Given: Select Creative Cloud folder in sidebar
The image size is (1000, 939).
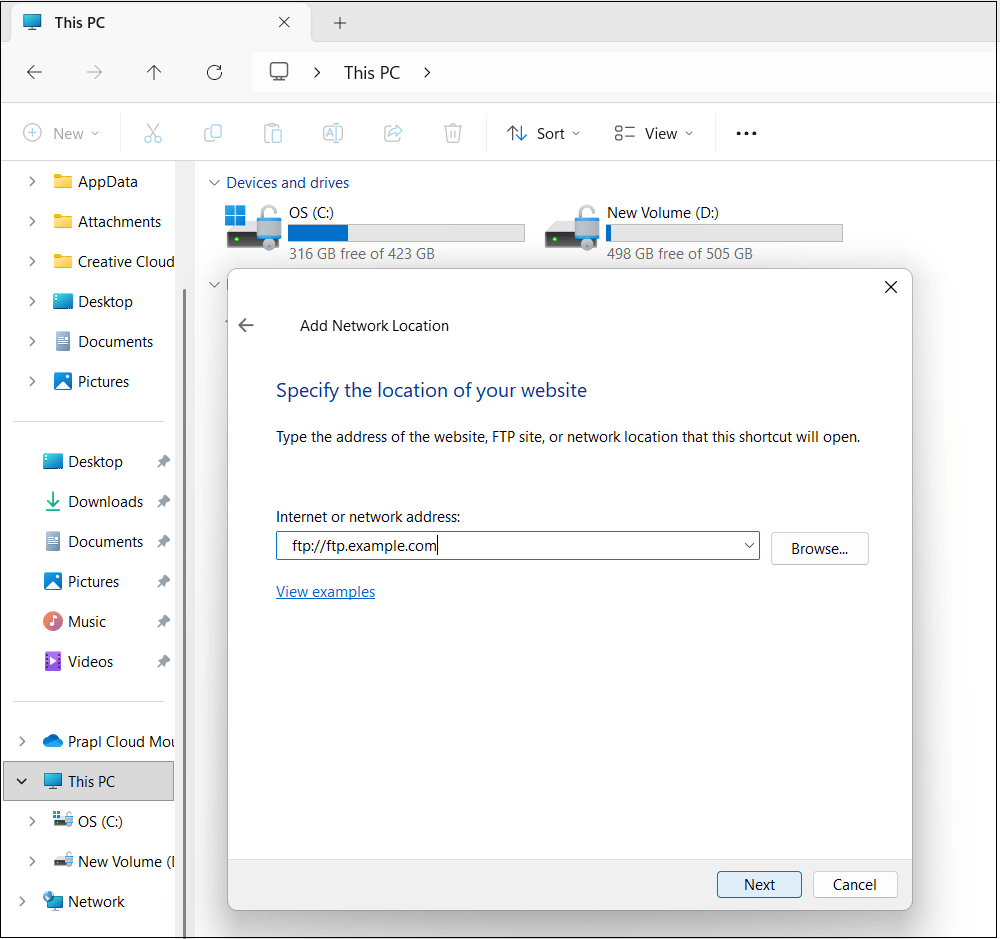Looking at the screenshot, I should pos(114,262).
